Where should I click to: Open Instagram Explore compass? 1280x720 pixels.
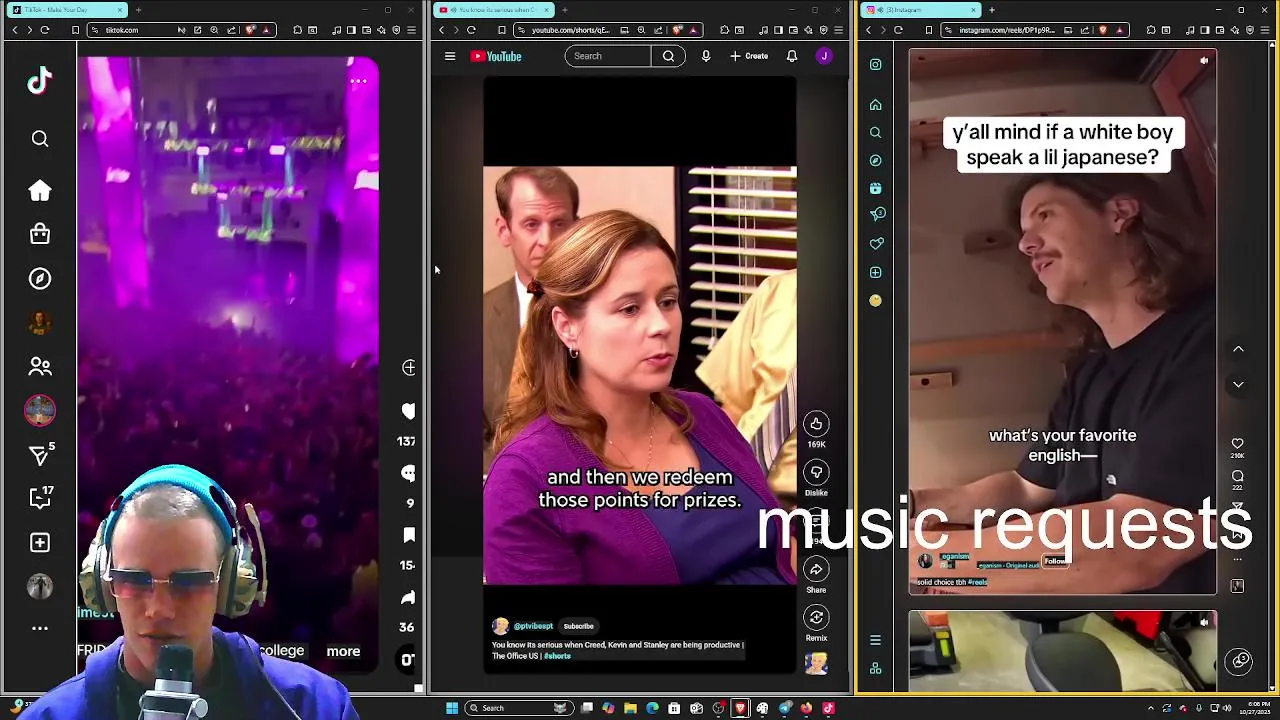tap(875, 160)
